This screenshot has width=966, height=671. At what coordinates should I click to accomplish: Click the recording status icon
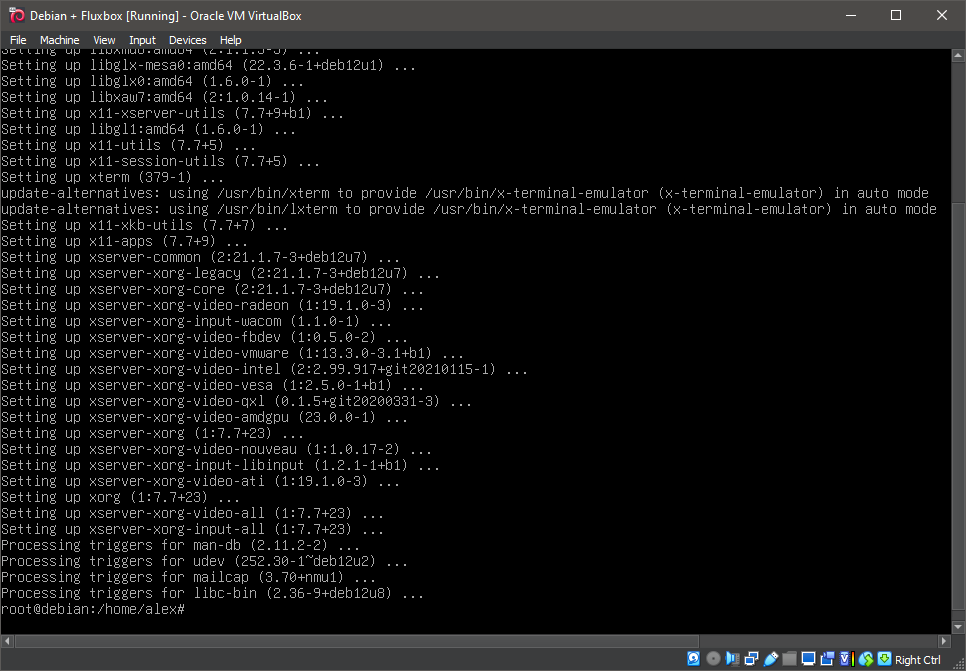pos(827,658)
